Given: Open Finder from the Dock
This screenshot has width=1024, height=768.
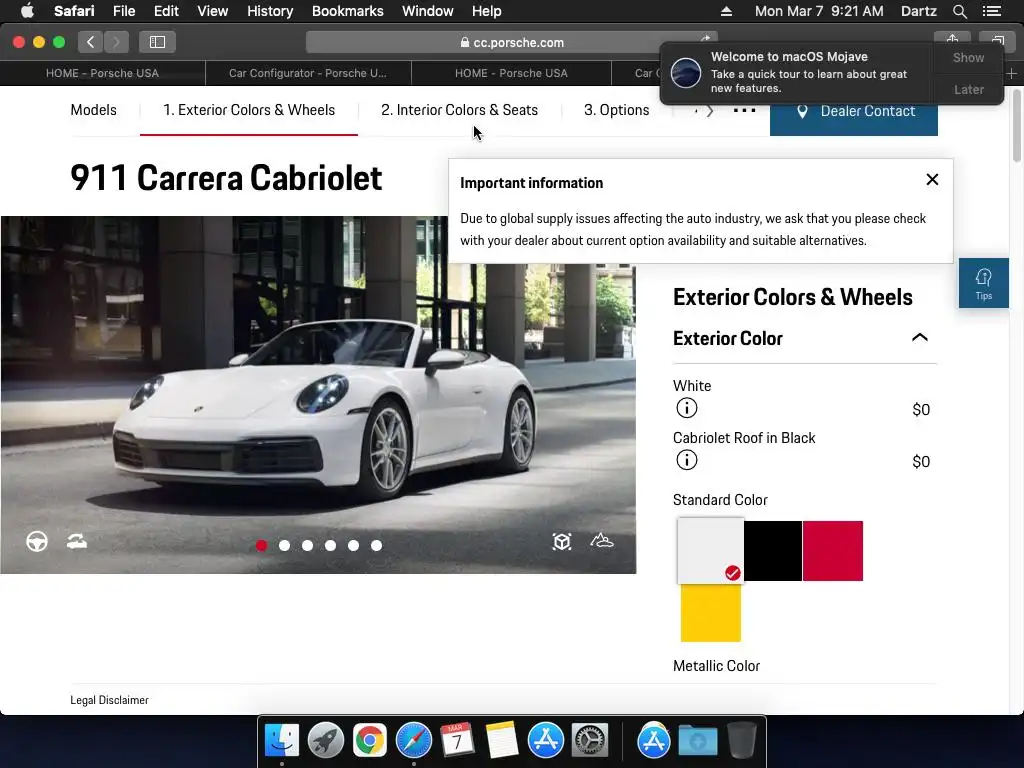Looking at the screenshot, I should [x=282, y=740].
